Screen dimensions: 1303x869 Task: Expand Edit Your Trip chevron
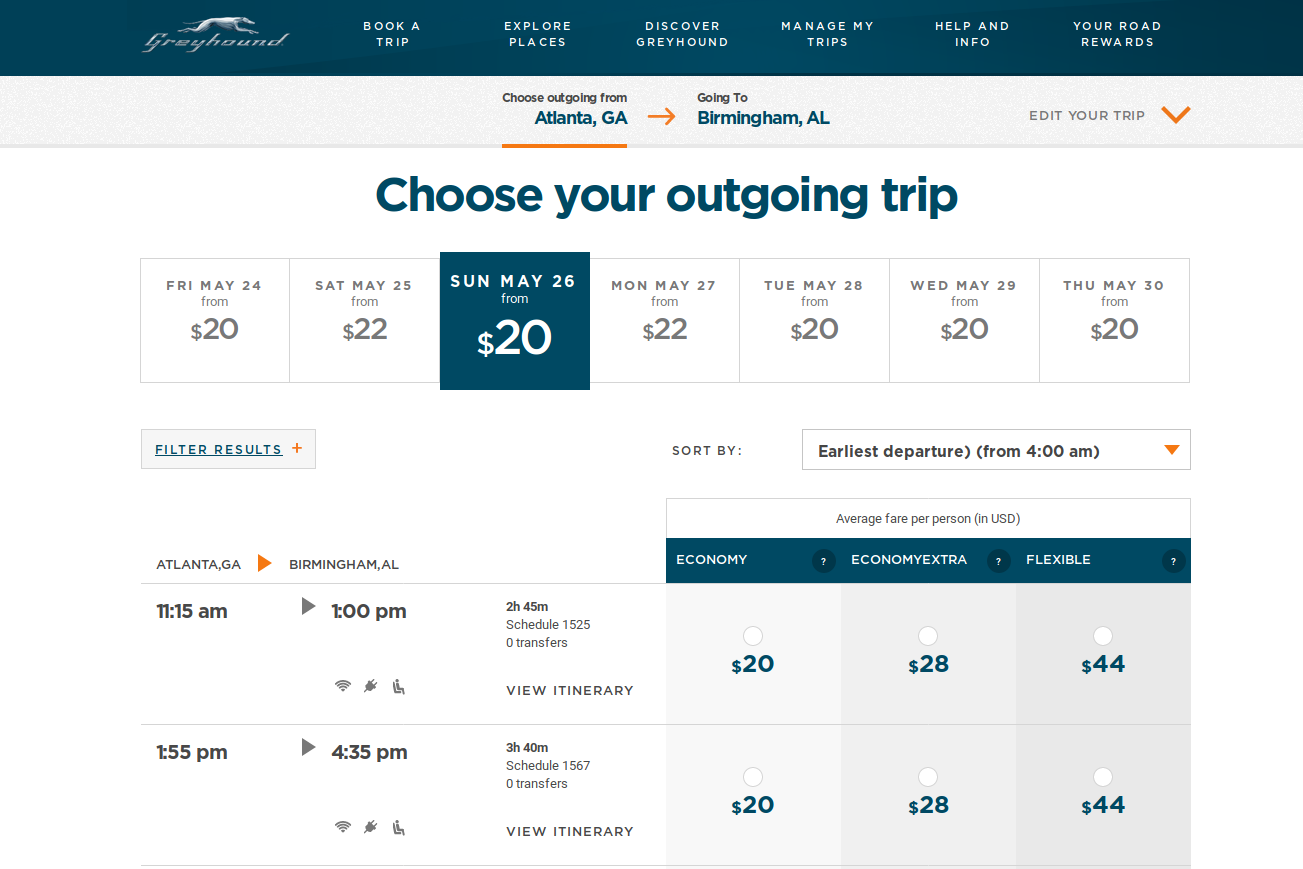click(x=1175, y=115)
